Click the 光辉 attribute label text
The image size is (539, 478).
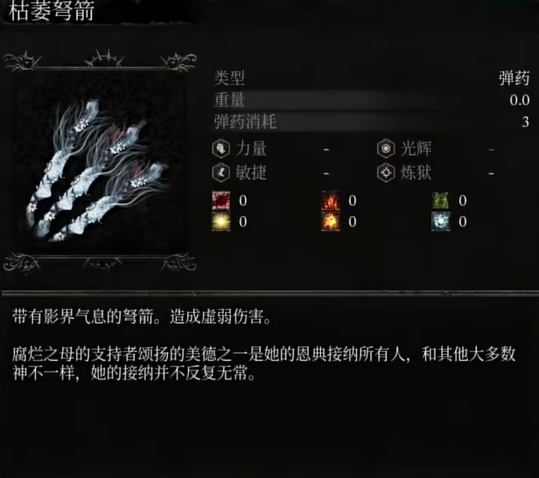[x=416, y=148]
